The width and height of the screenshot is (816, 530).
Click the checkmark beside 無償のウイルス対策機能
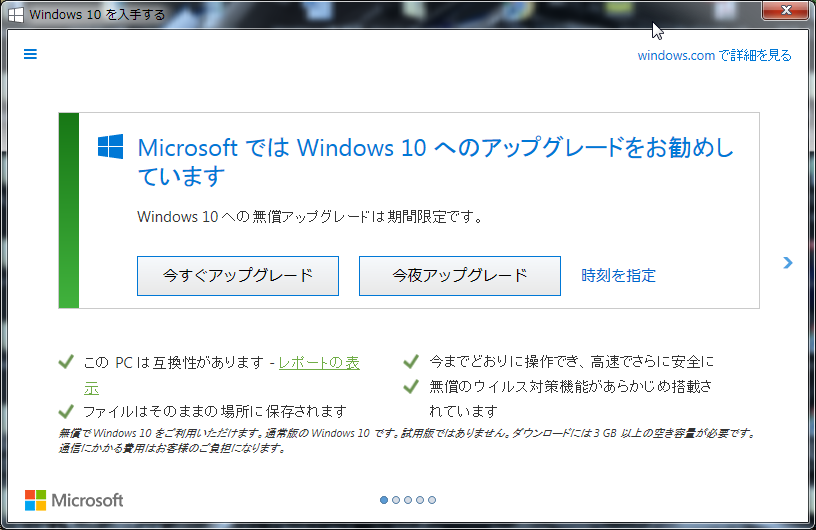click(411, 386)
